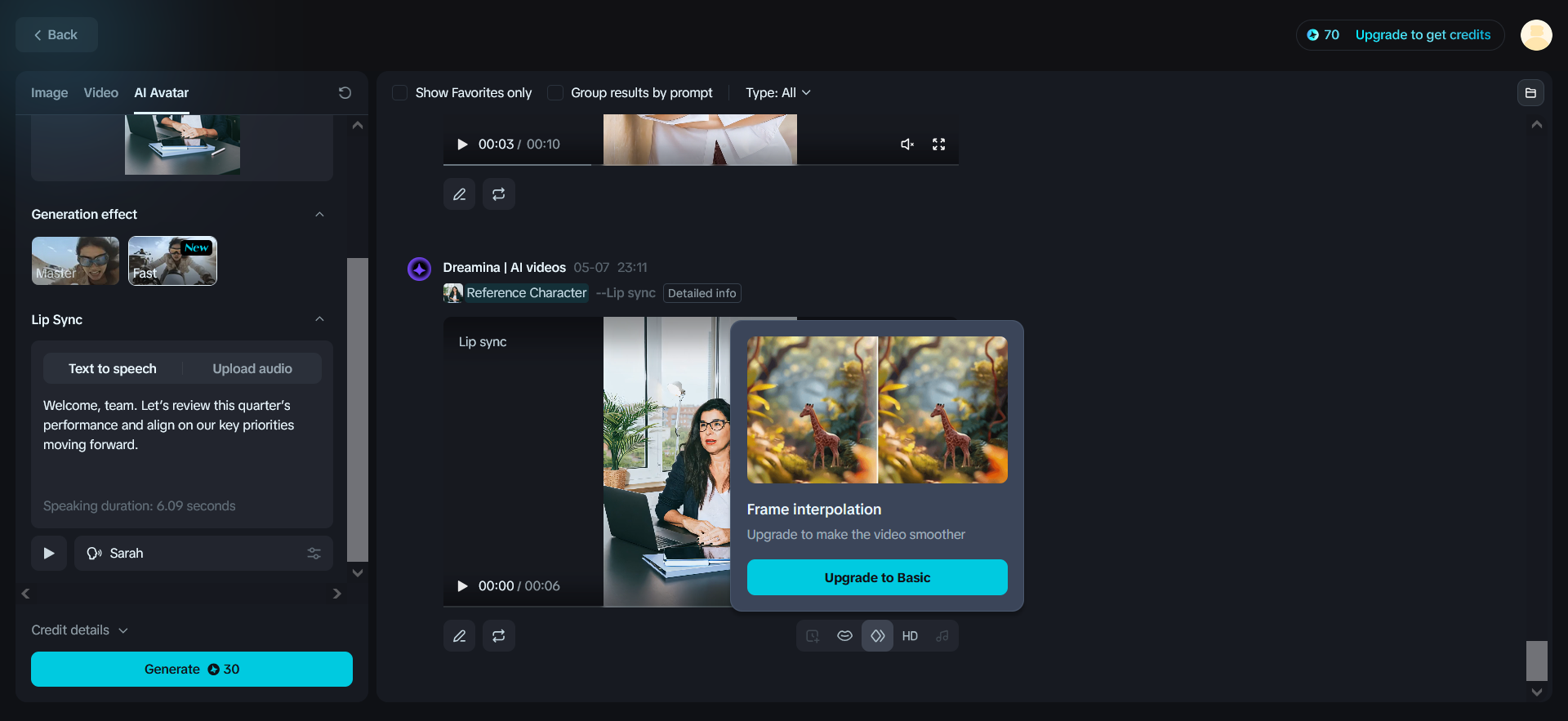Play the 00:10 video

coord(462,145)
